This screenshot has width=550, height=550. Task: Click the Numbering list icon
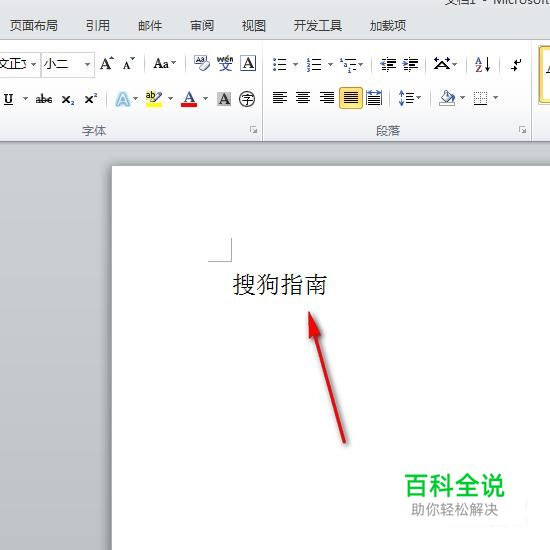(314, 65)
